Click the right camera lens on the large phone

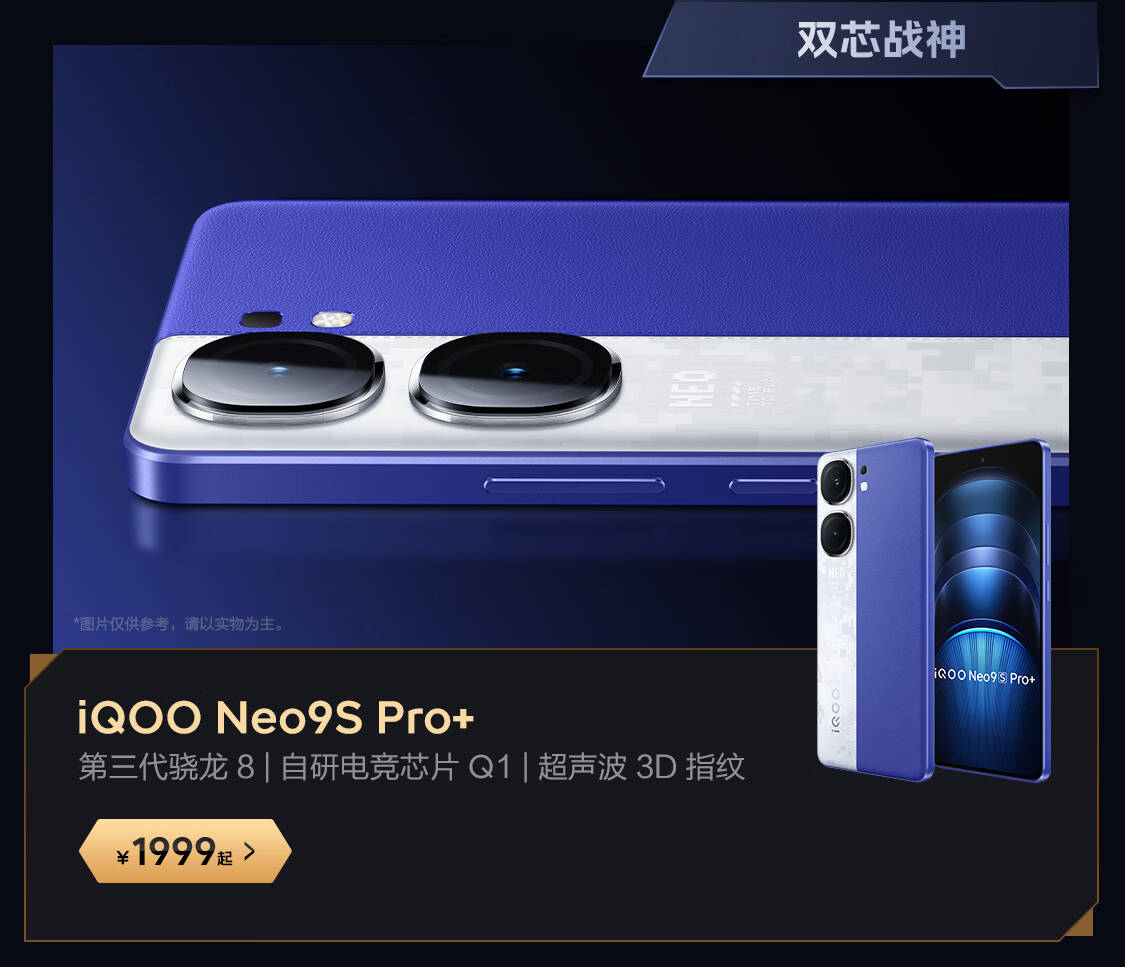click(515, 377)
